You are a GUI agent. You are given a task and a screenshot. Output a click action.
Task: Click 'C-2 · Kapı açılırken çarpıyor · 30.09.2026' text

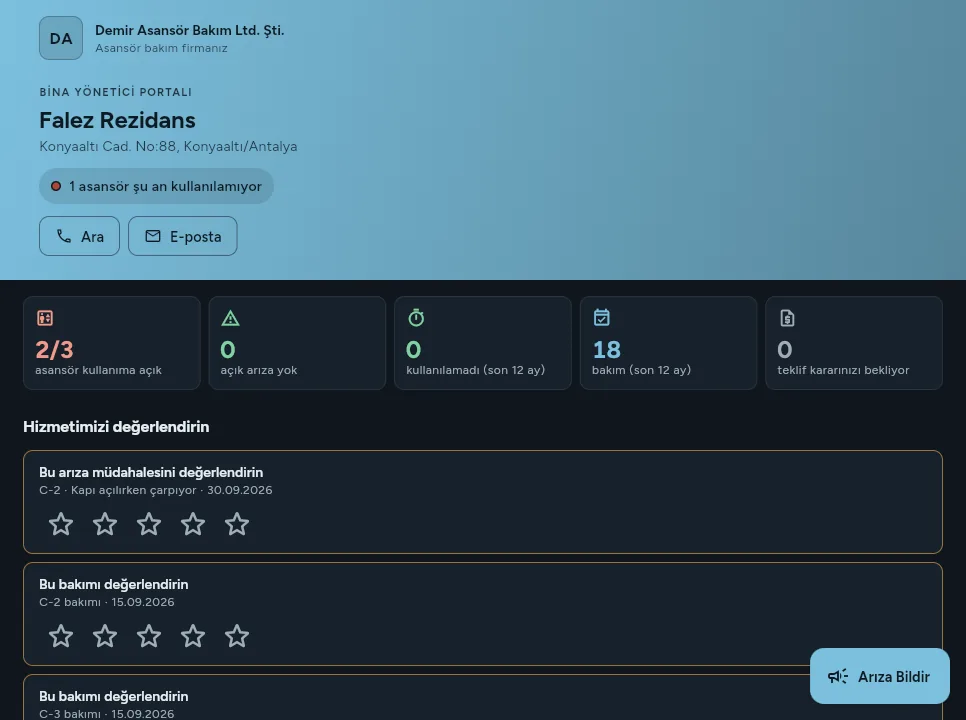156,490
